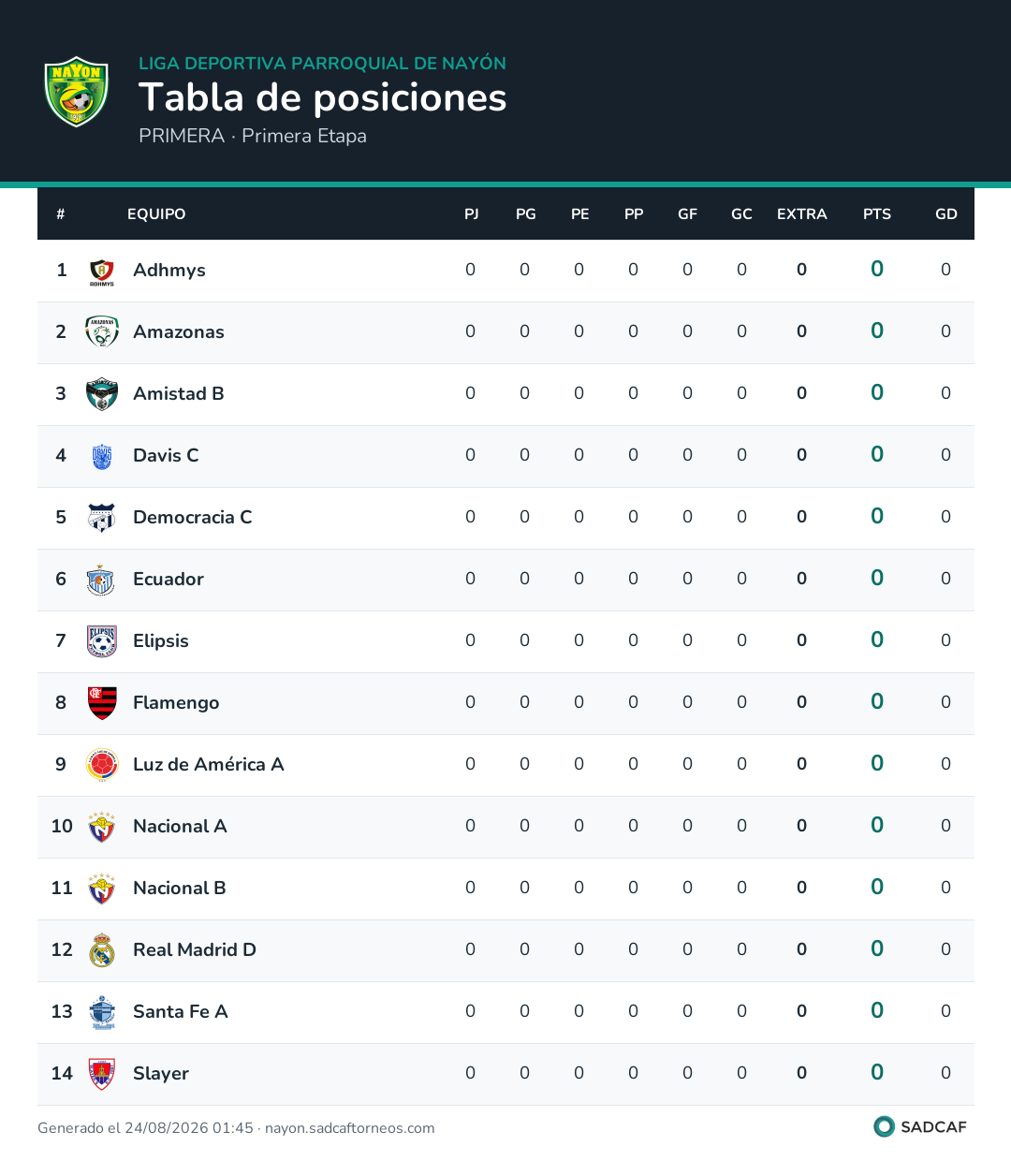Click the Adhmys team crest
This screenshot has height=1176, width=1011.
[x=102, y=271]
